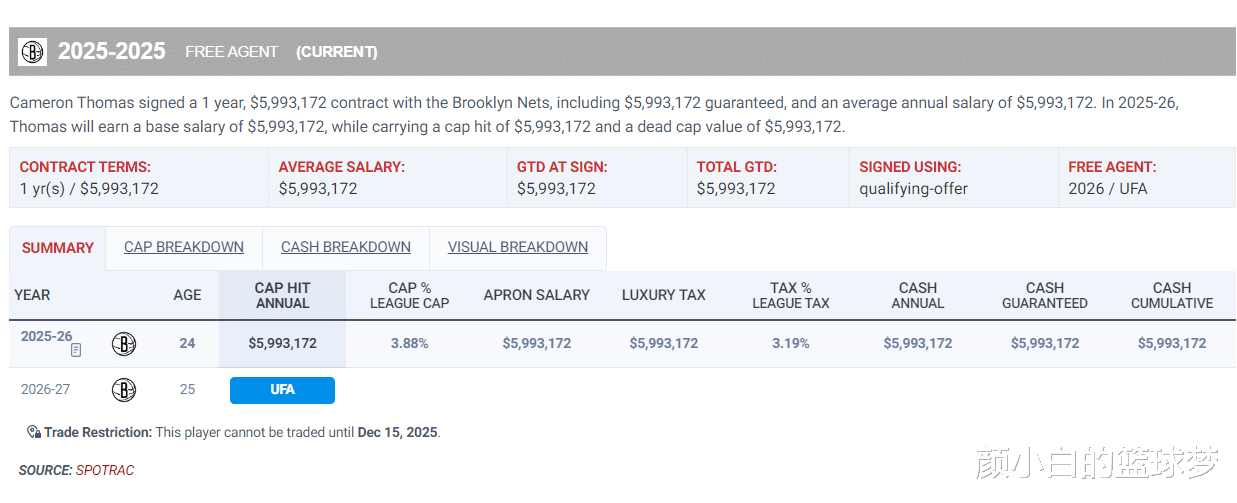This screenshot has width=1237, height=503.
Task: Click the Cap Hit Annual column header
Action: click(x=283, y=295)
